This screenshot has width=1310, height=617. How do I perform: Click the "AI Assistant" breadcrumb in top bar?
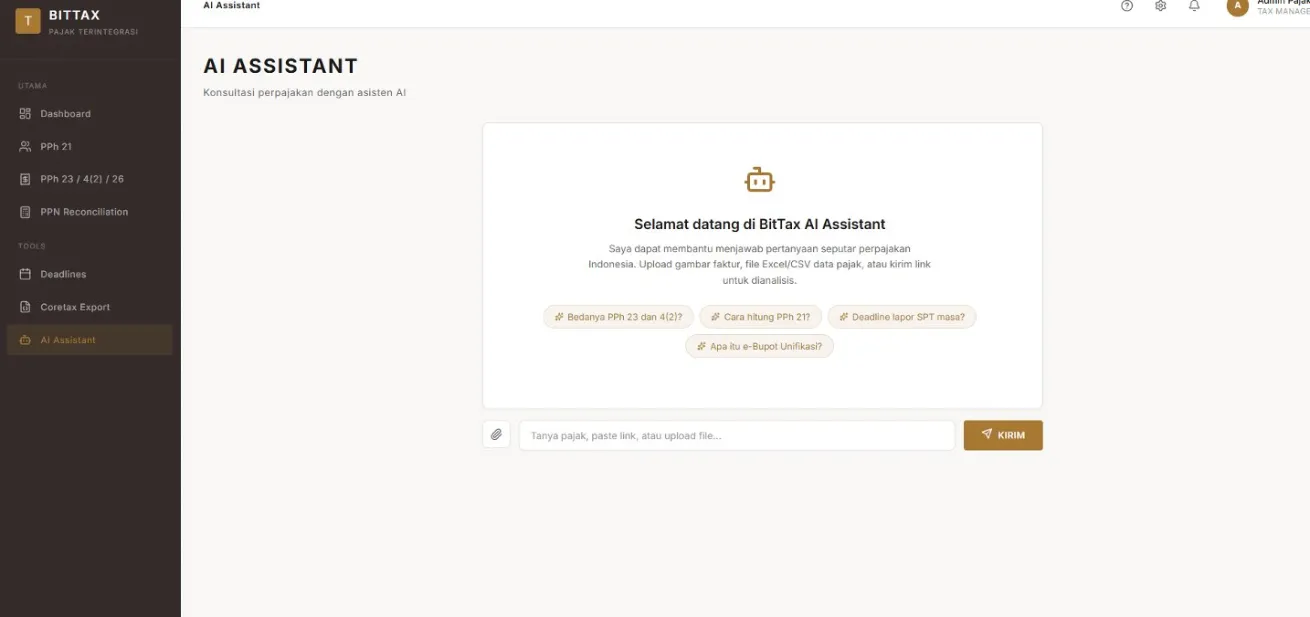[x=231, y=6]
